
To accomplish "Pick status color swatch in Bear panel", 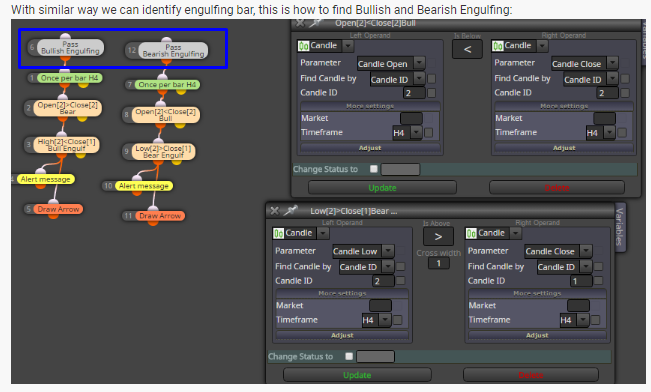I will tap(375, 356).
